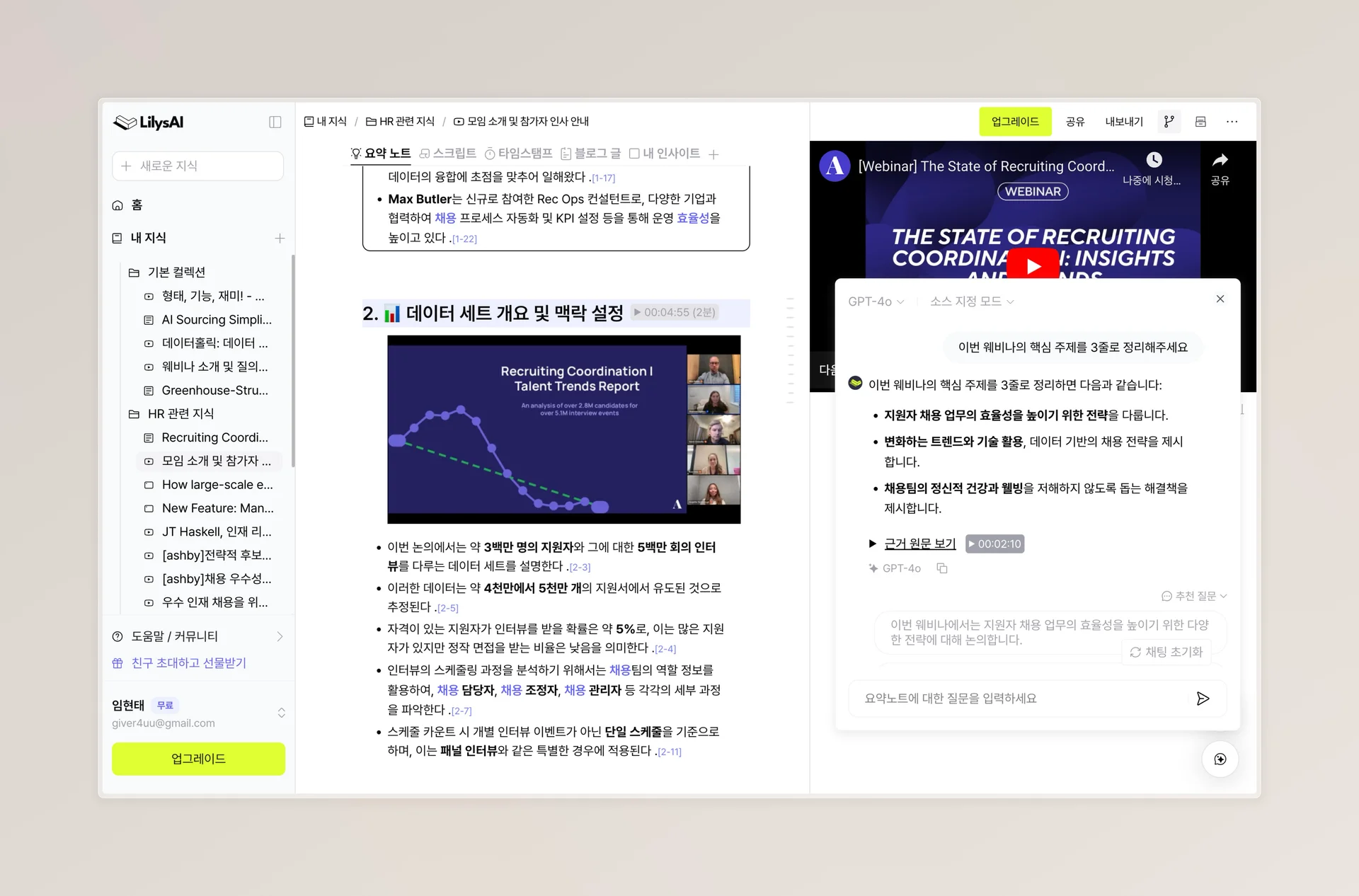
Task: Open the knowledge tree version icon in top toolbar
Action: coord(1169,121)
